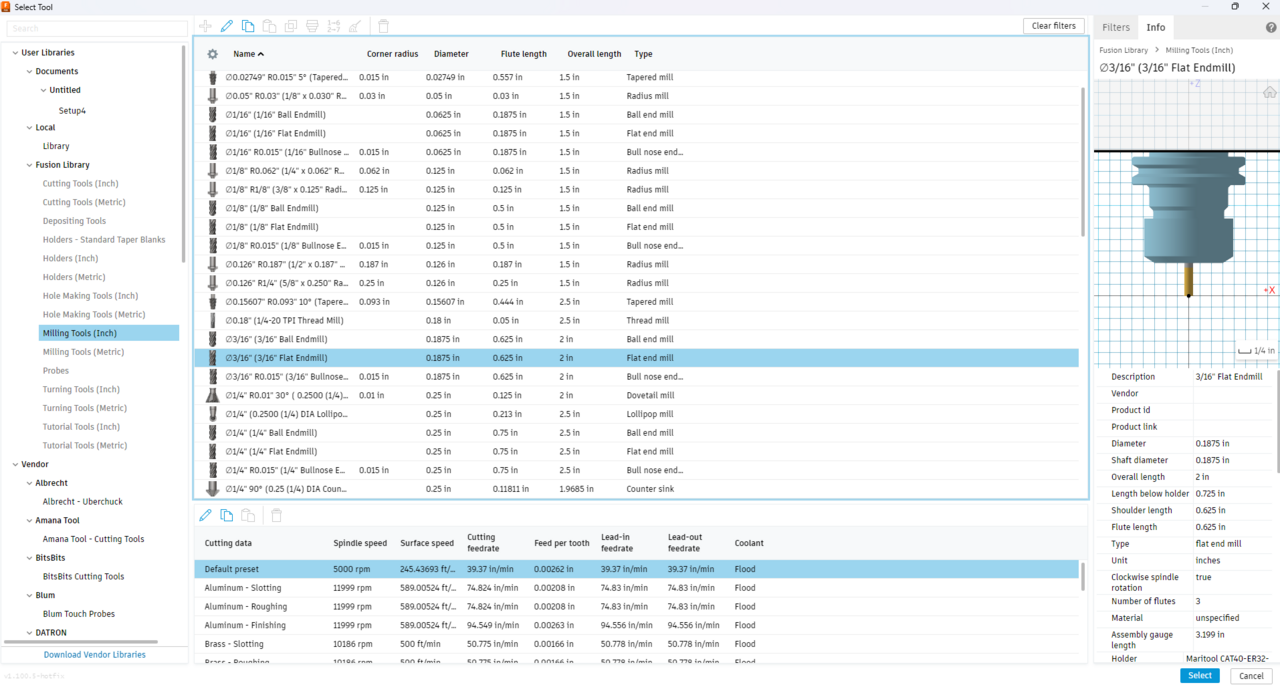Sort the tool list by the Name column
The image size is (1280, 689).
(248, 54)
